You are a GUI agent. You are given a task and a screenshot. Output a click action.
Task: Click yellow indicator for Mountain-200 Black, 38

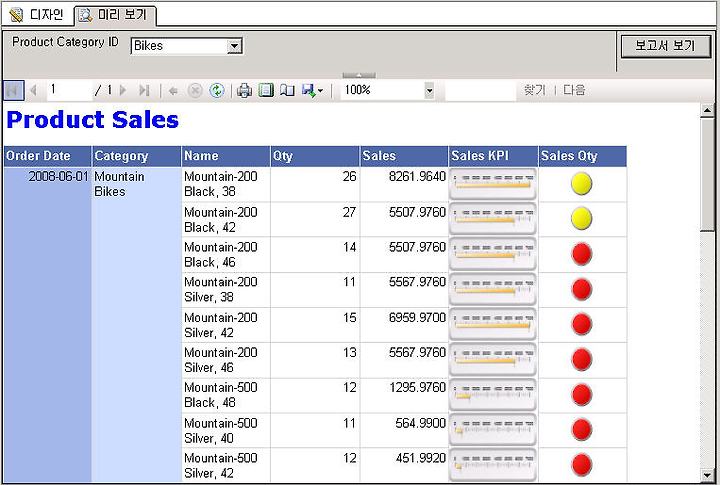tap(581, 184)
